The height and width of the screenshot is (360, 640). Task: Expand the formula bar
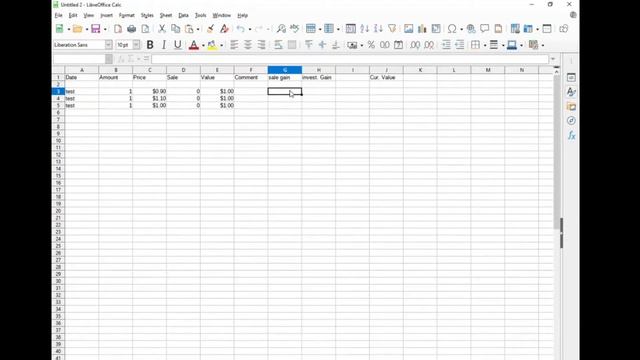click(x=553, y=59)
